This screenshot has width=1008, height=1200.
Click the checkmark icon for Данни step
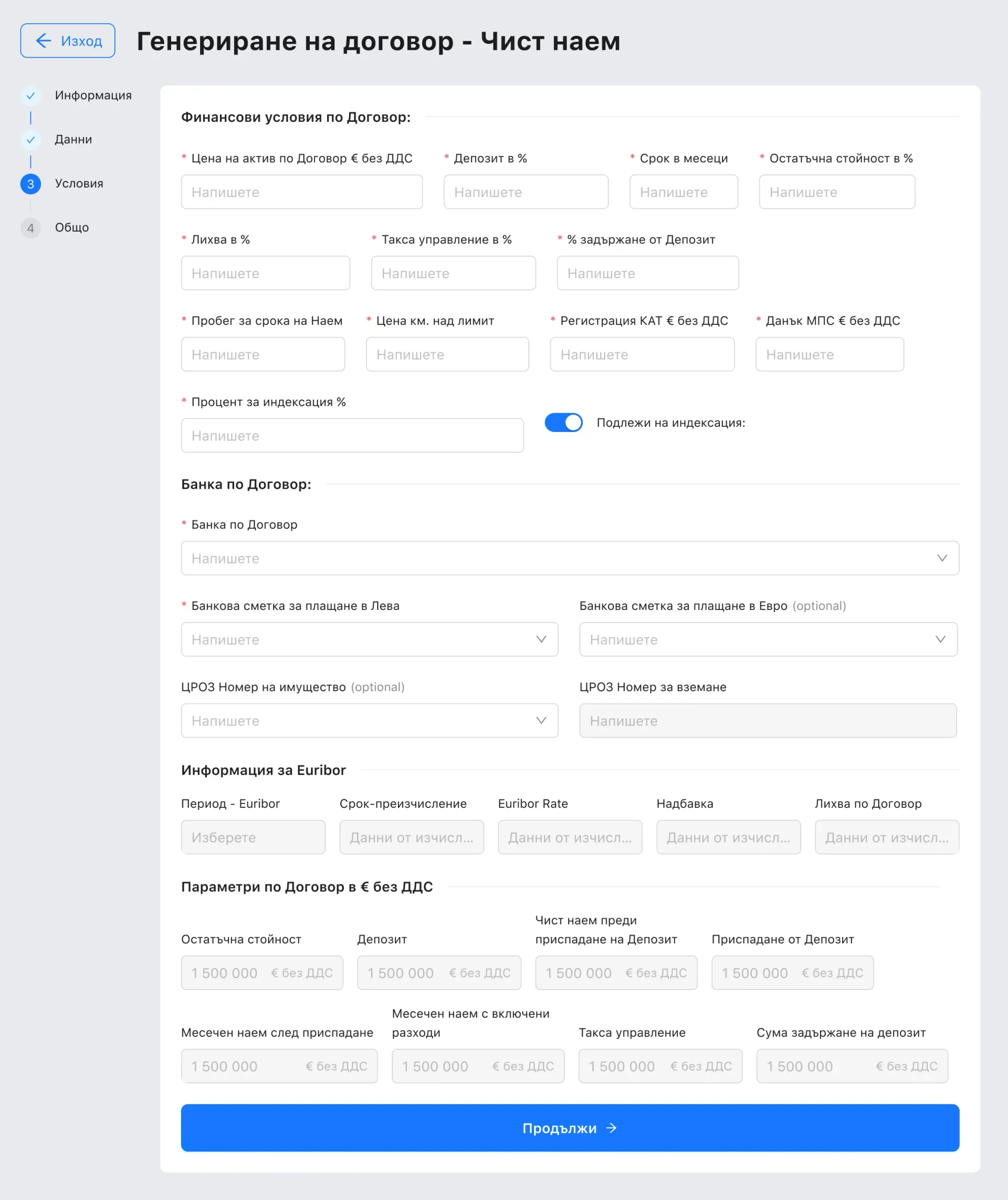click(31, 140)
